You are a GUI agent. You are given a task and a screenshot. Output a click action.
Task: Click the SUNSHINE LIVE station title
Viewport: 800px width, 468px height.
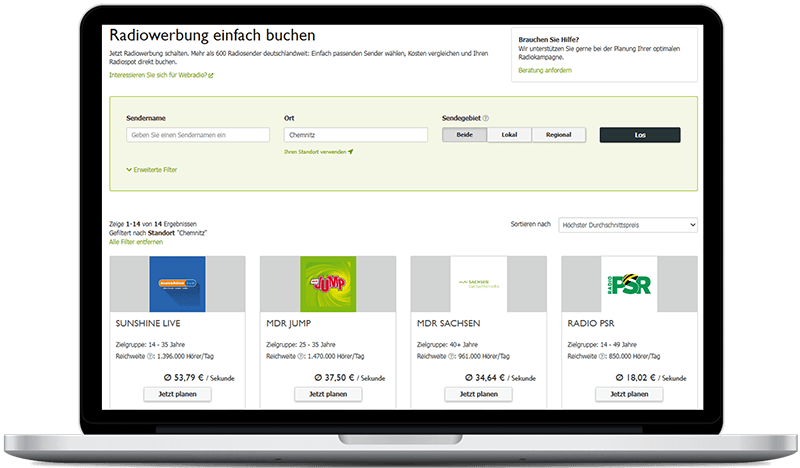[148, 324]
